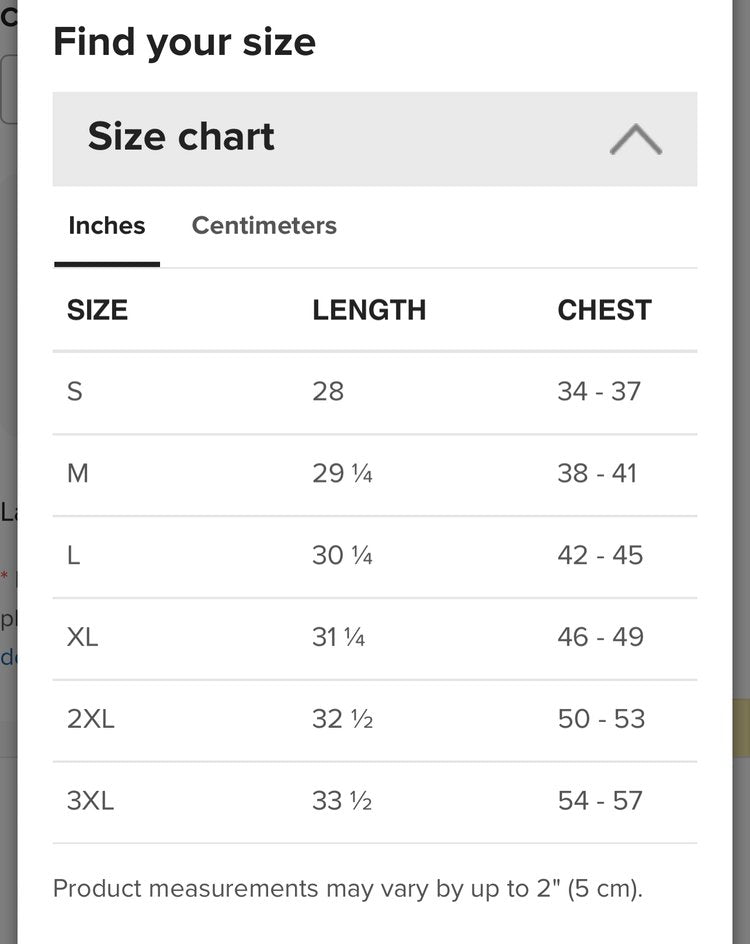Click the 34 - 37 chest value
The height and width of the screenshot is (944, 750).
tap(599, 391)
